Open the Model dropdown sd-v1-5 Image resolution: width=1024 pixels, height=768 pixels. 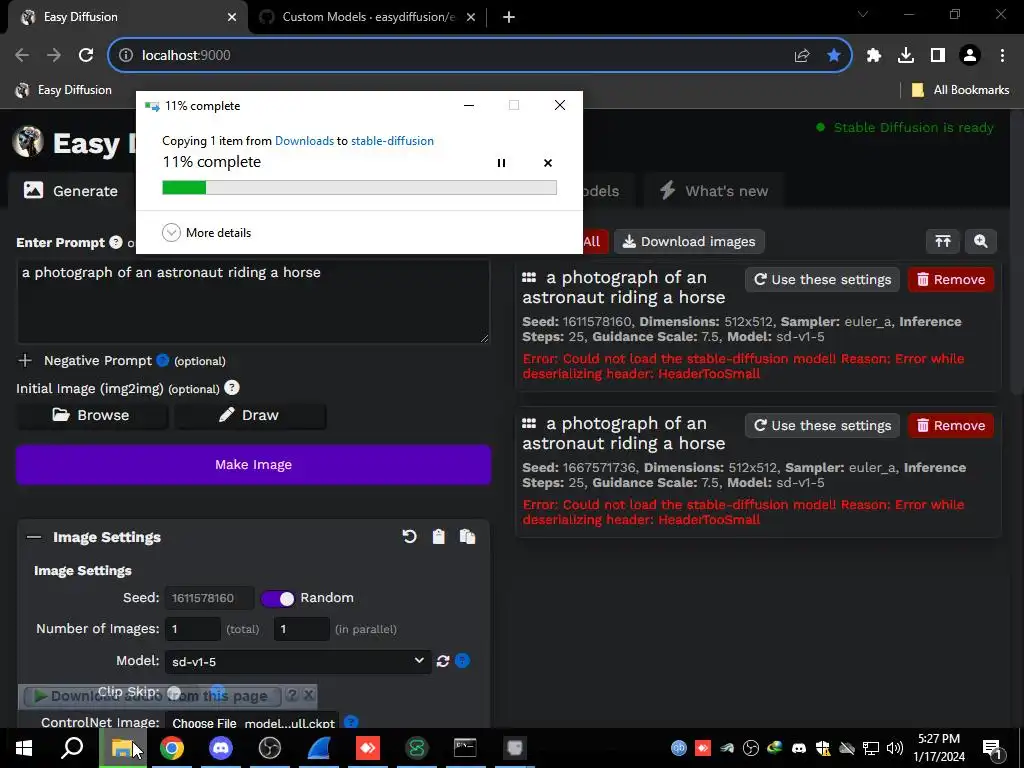click(x=298, y=662)
